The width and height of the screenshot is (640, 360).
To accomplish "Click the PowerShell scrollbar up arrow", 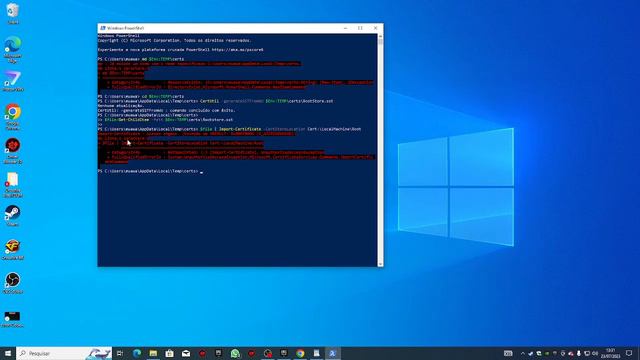I will coord(380,36).
